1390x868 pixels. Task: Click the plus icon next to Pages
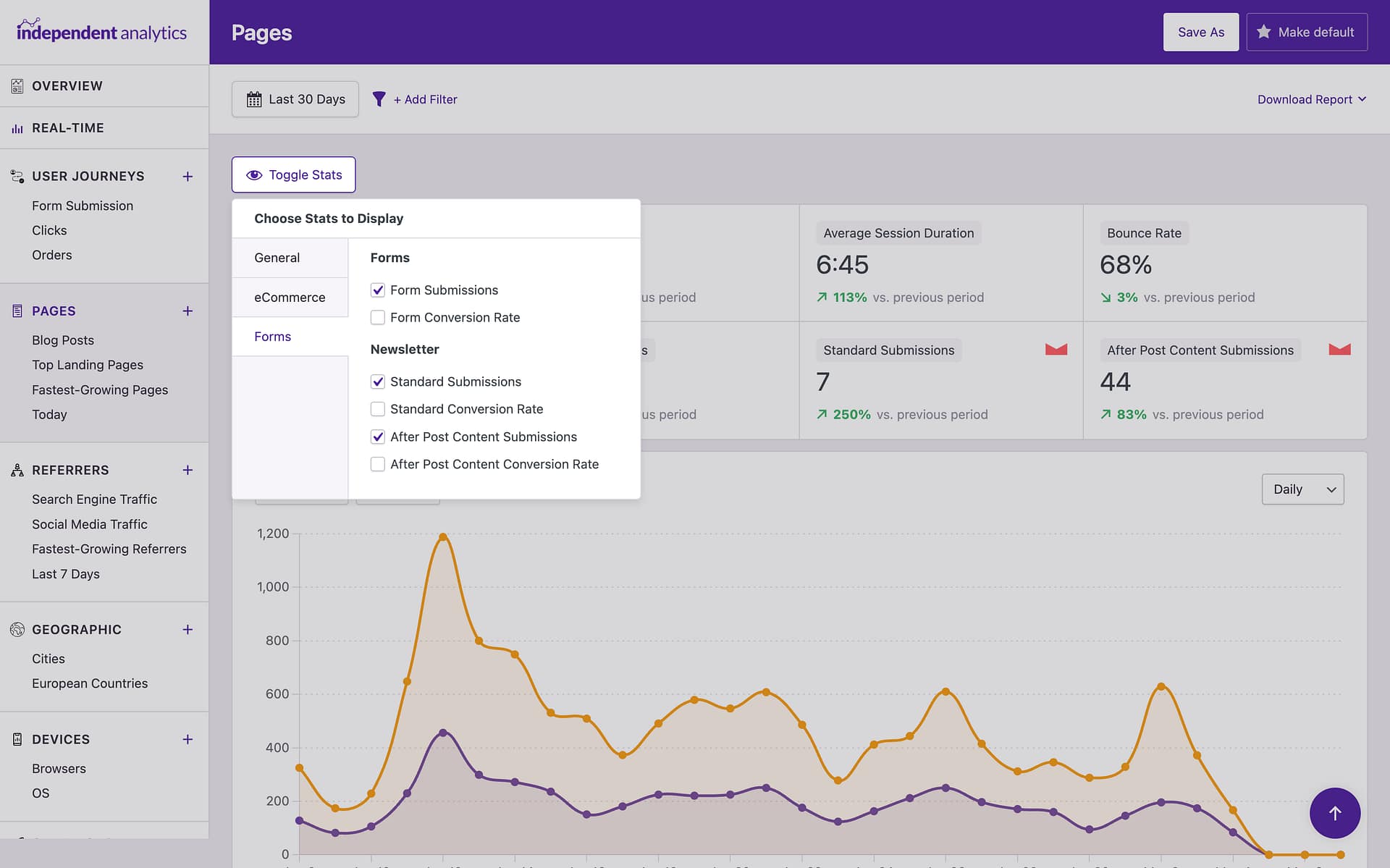coord(188,311)
